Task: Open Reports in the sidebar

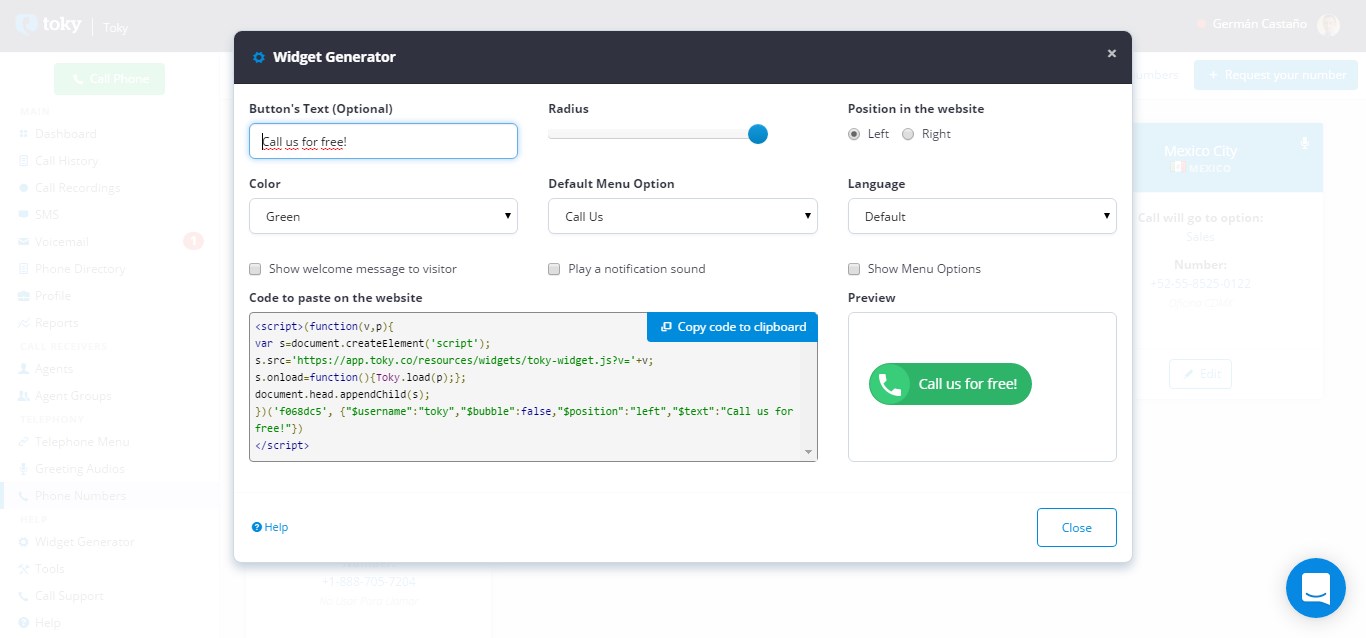Action: 57,323
